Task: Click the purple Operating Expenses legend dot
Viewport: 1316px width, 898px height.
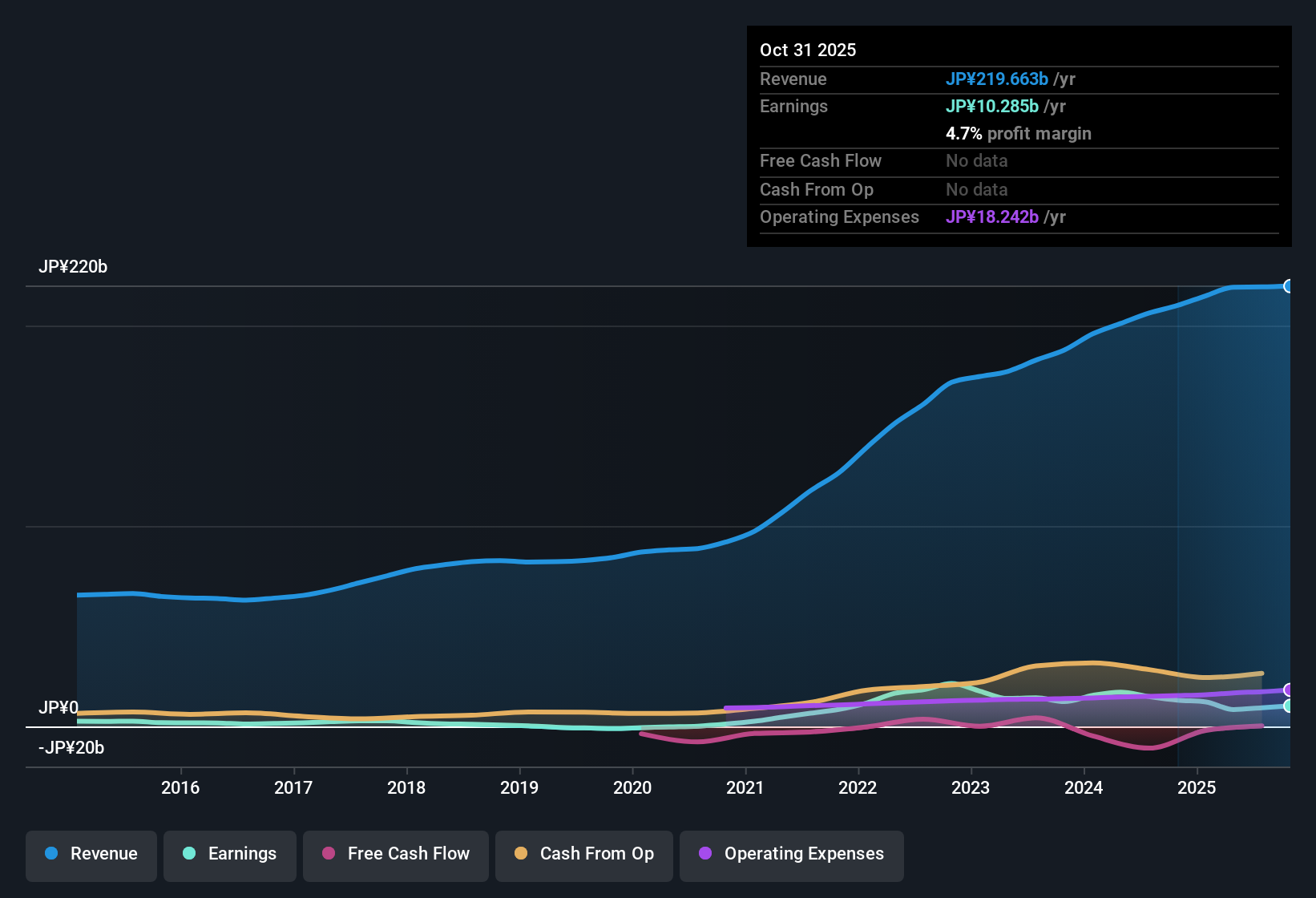Action: [704, 854]
